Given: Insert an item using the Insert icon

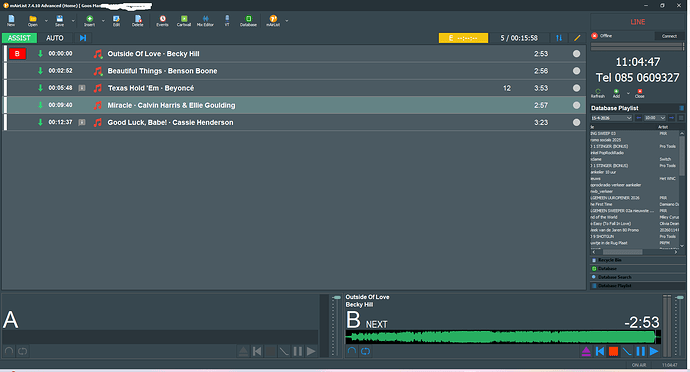Looking at the screenshot, I should [89, 20].
